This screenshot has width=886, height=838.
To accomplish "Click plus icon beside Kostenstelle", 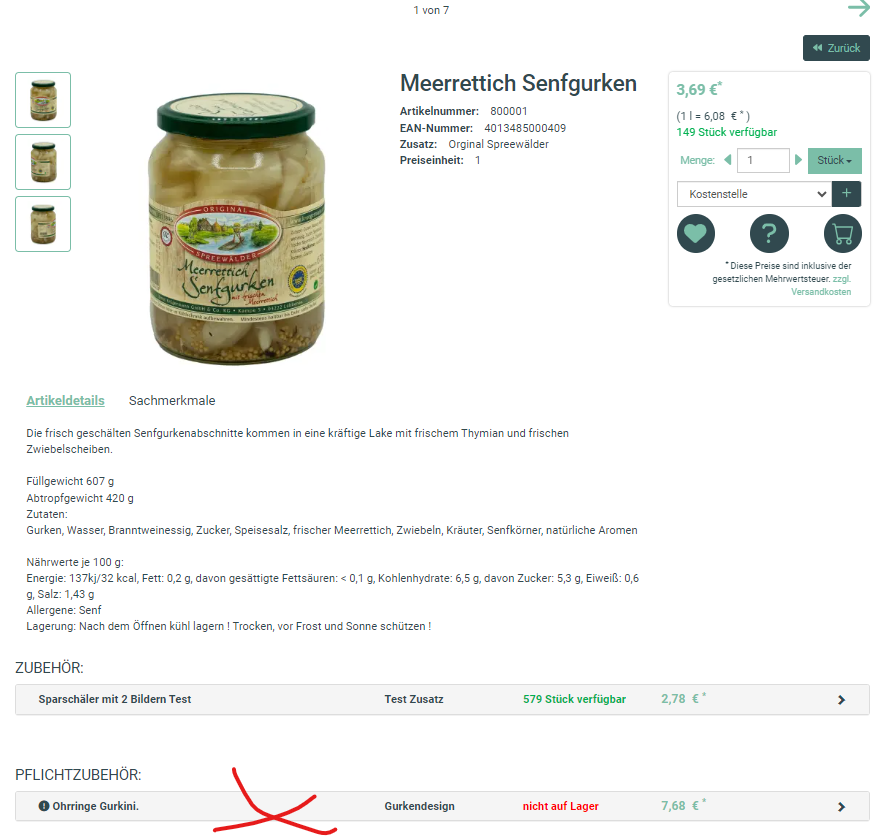I will click(846, 194).
